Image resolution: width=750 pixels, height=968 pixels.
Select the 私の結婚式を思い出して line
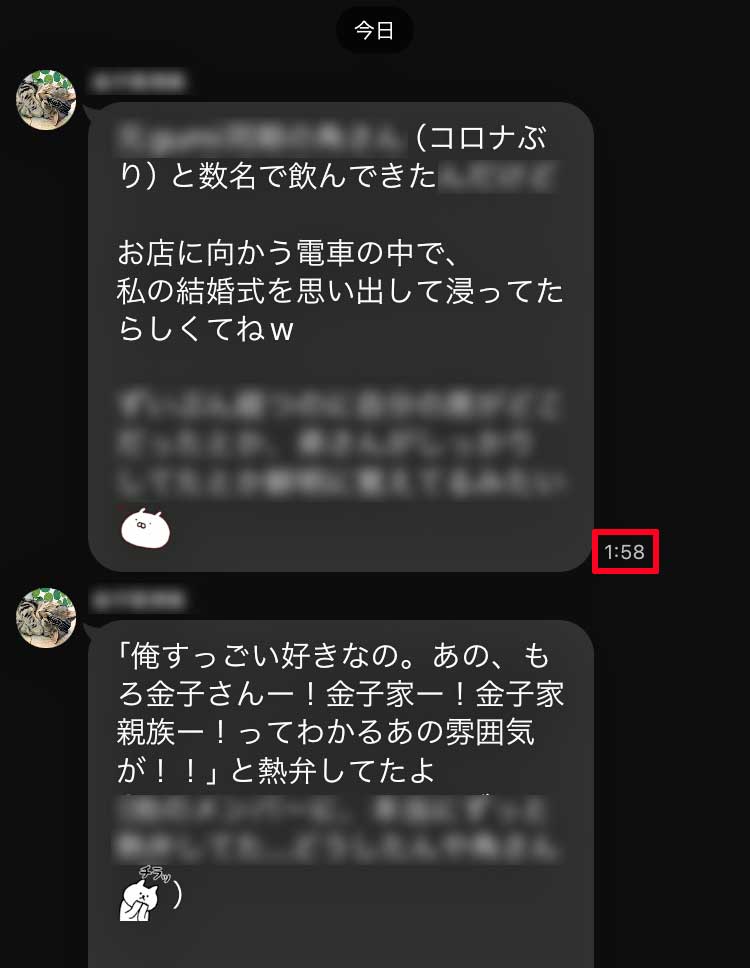(x=340, y=291)
